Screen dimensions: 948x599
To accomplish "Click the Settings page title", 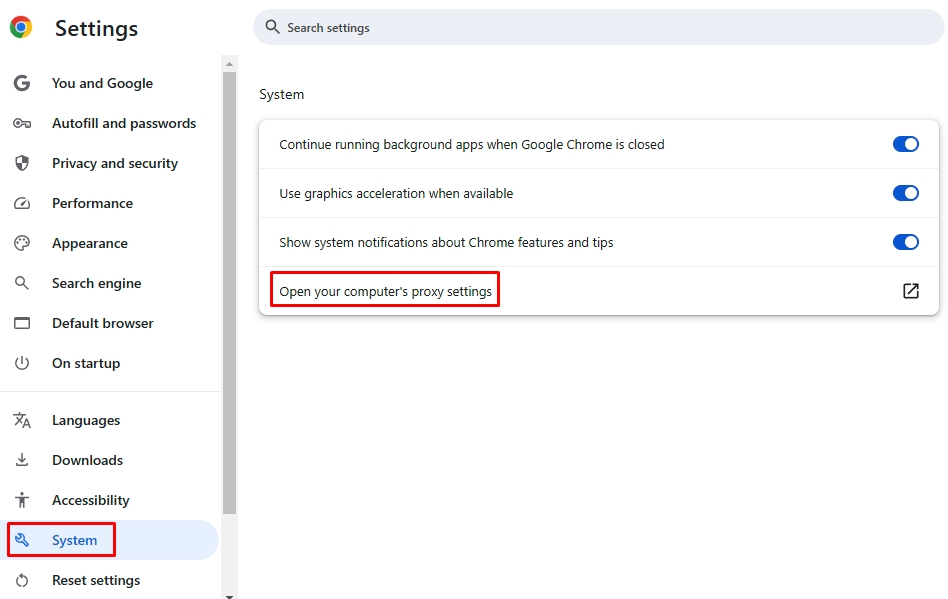I will point(96,28).
